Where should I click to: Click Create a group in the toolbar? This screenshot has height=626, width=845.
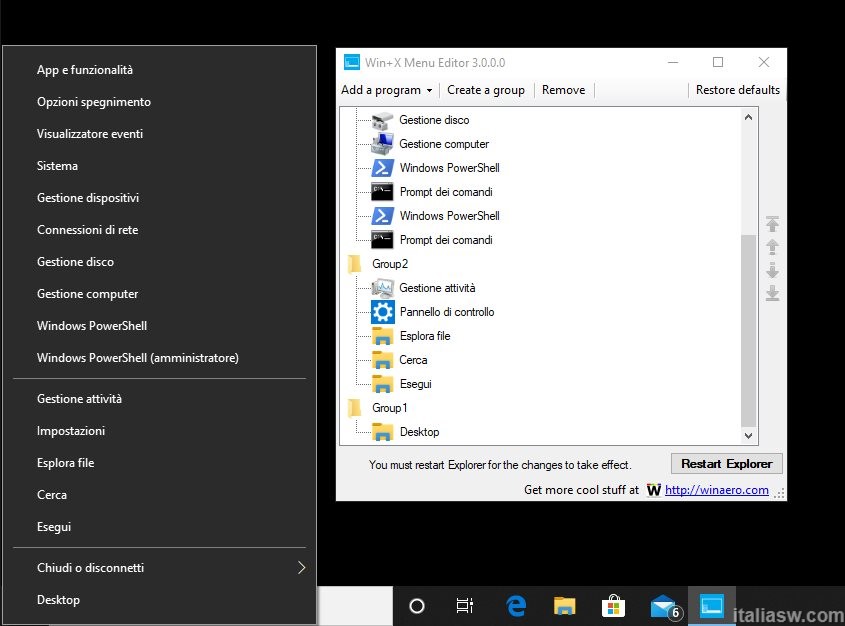[x=486, y=90]
